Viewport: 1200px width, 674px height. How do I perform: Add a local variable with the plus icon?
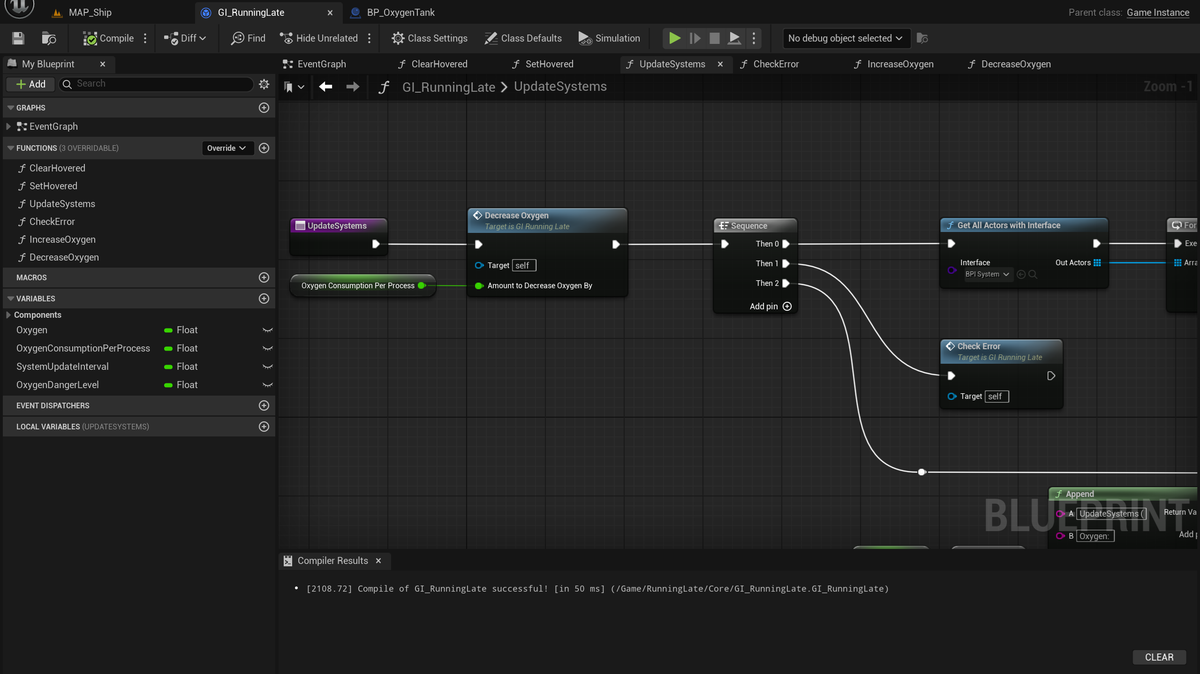[x=264, y=426]
